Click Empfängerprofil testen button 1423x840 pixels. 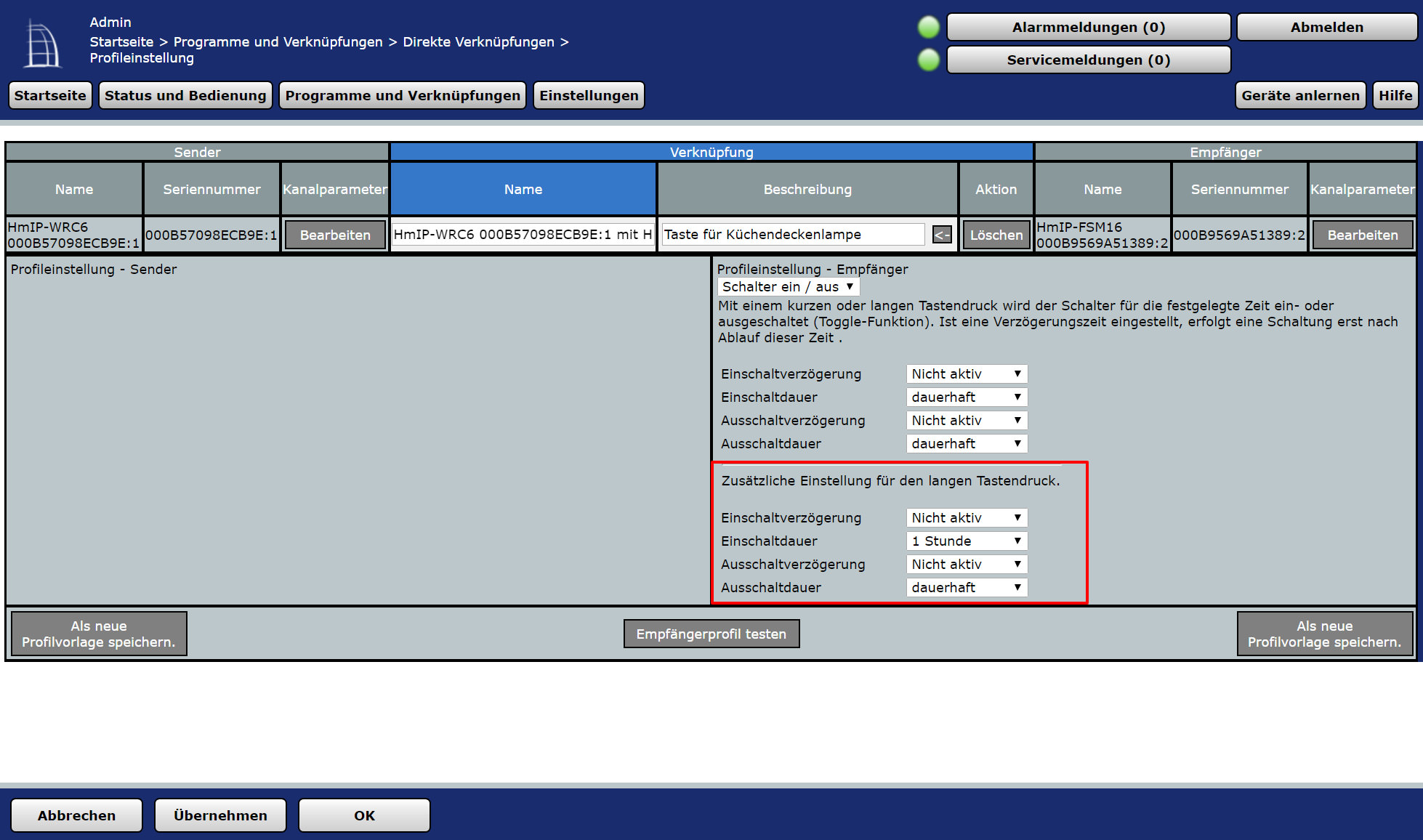[x=711, y=634]
